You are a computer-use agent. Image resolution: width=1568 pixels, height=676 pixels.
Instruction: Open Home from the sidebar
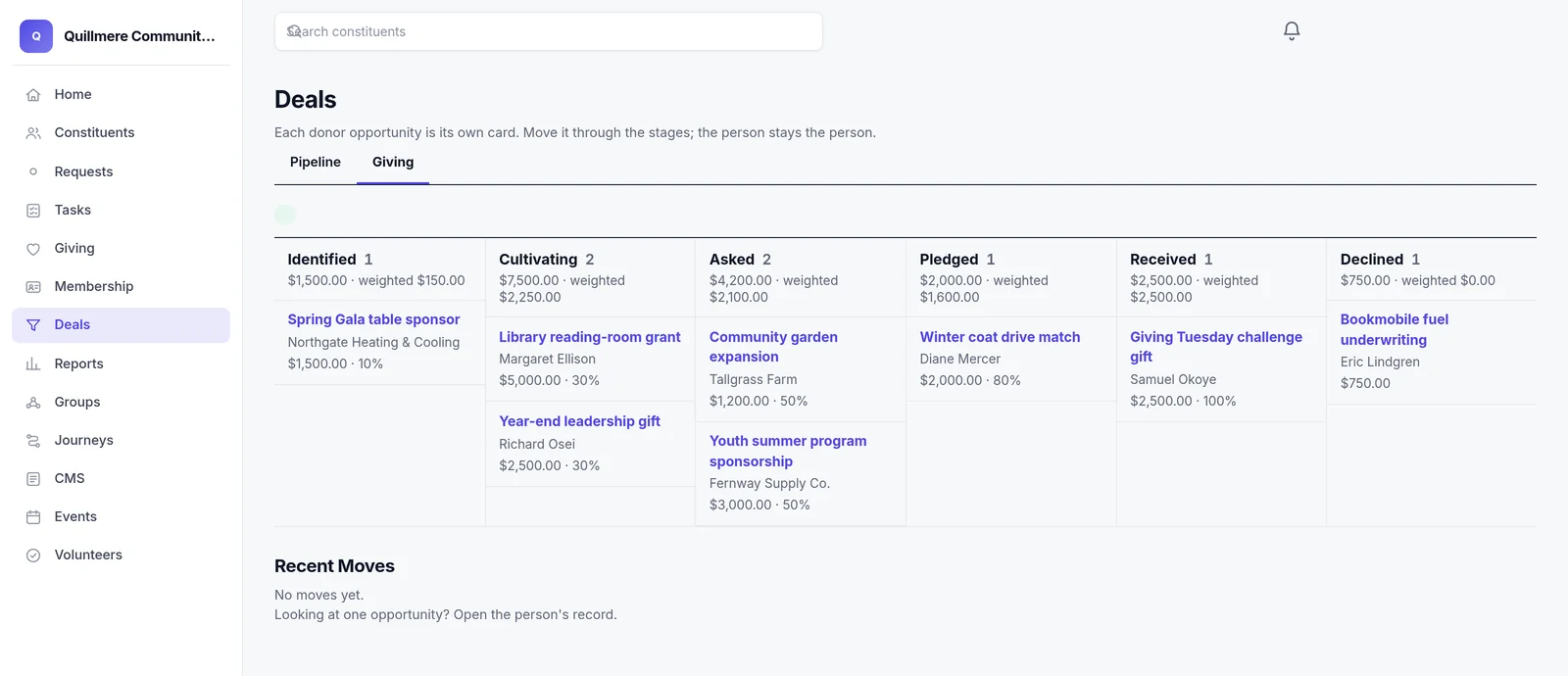[x=122, y=95]
